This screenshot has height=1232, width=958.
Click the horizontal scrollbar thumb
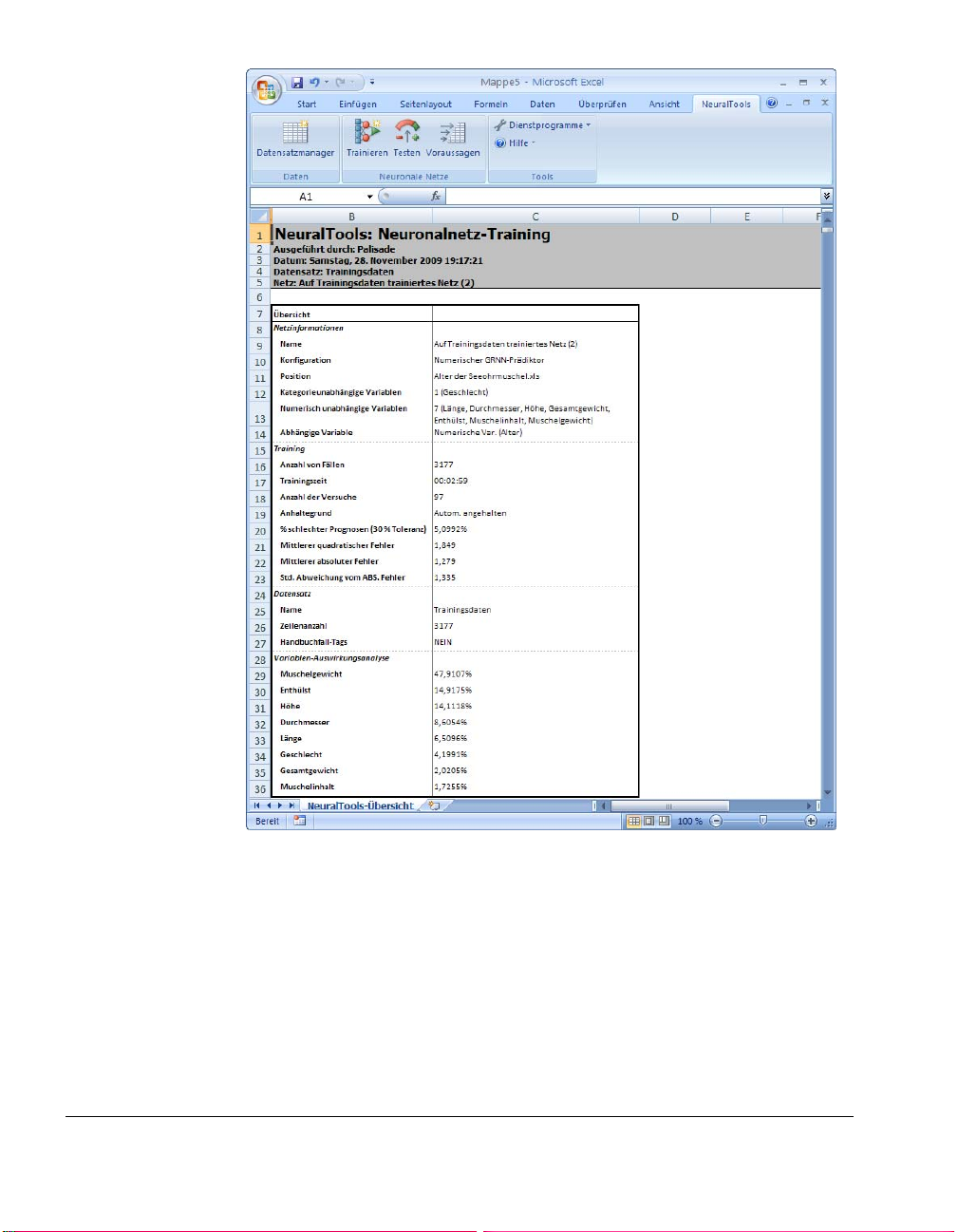(669, 806)
